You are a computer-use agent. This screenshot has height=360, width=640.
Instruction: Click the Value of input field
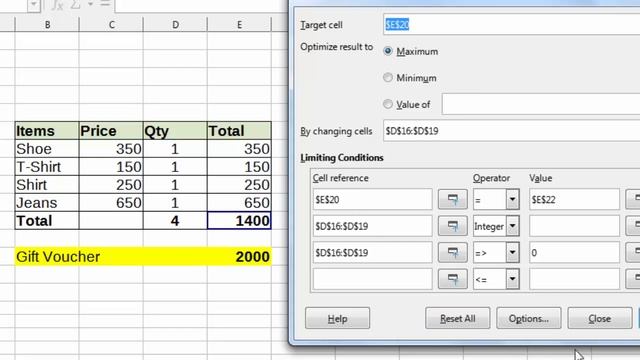(x=541, y=104)
